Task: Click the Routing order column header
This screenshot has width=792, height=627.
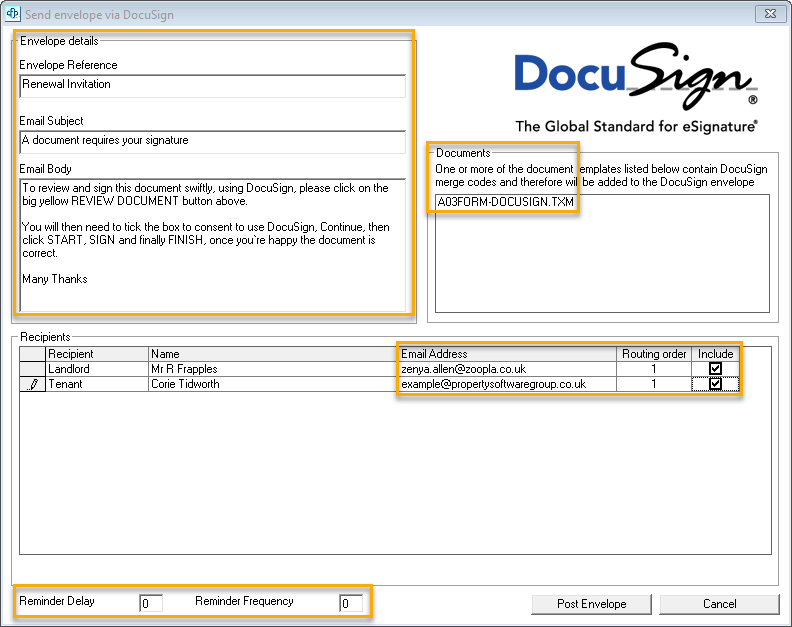Action: [x=654, y=354]
